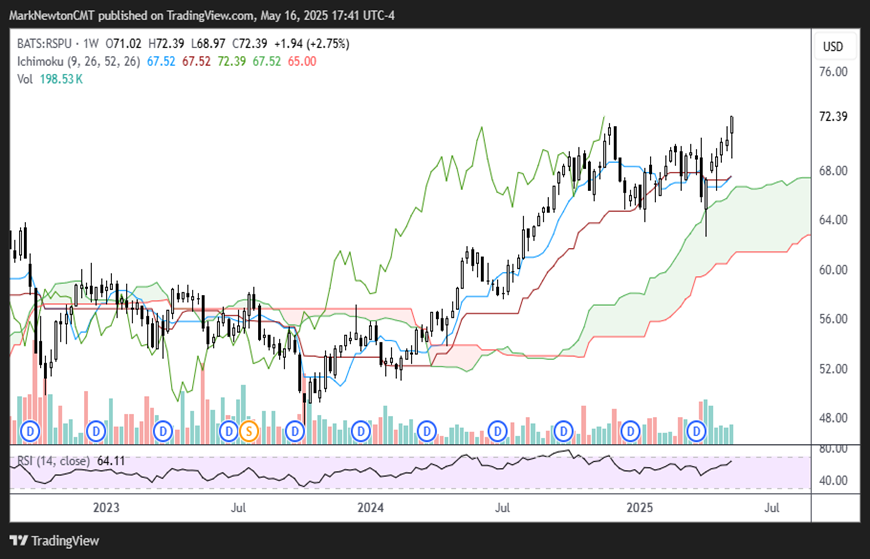Click the orange S split marker
This screenshot has height=559, width=870.
click(249, 430)
